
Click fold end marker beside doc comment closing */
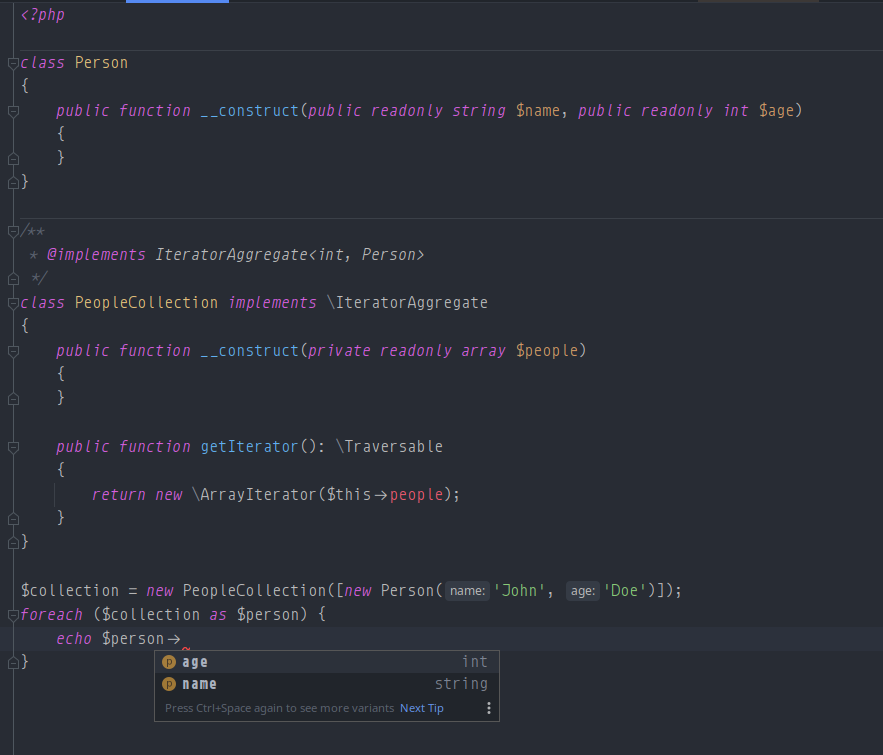[x=14, y=279]
